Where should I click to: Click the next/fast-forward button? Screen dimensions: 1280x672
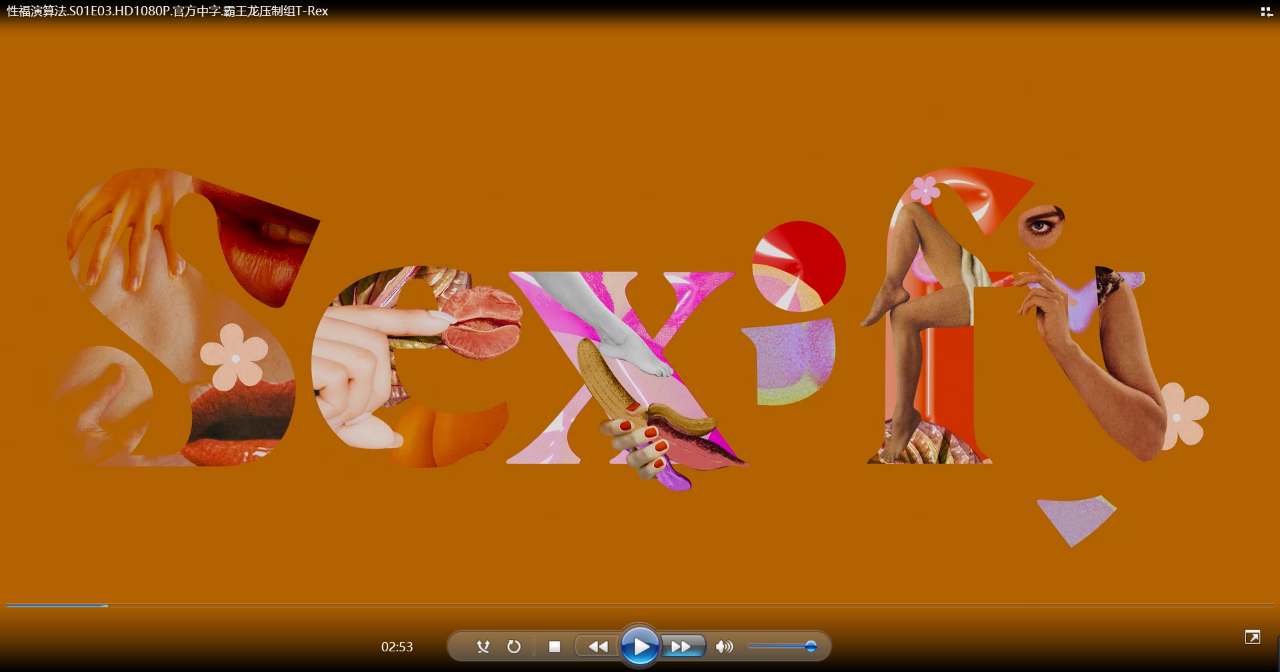click(683, 647)
